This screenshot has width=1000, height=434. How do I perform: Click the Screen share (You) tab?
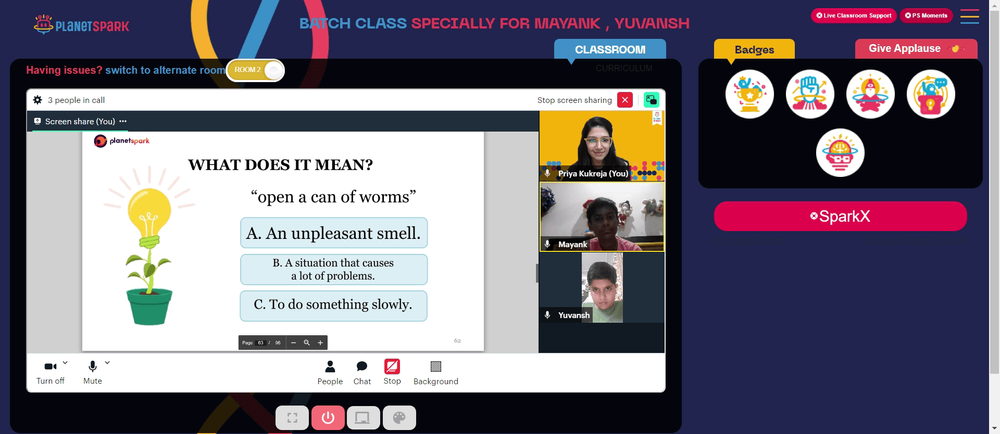point(80,121)
